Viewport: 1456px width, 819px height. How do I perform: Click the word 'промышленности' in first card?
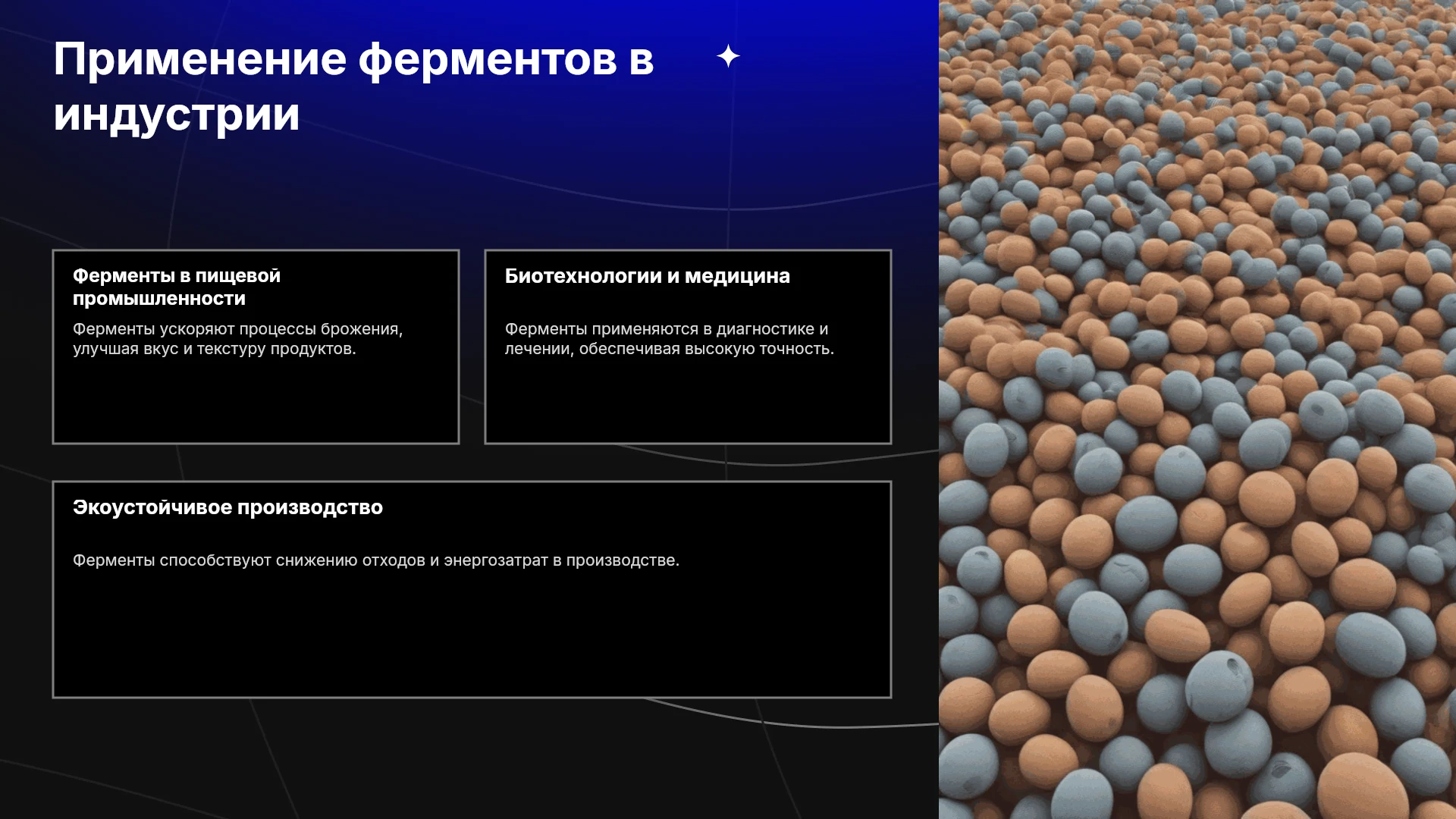(x=159, y=299)
